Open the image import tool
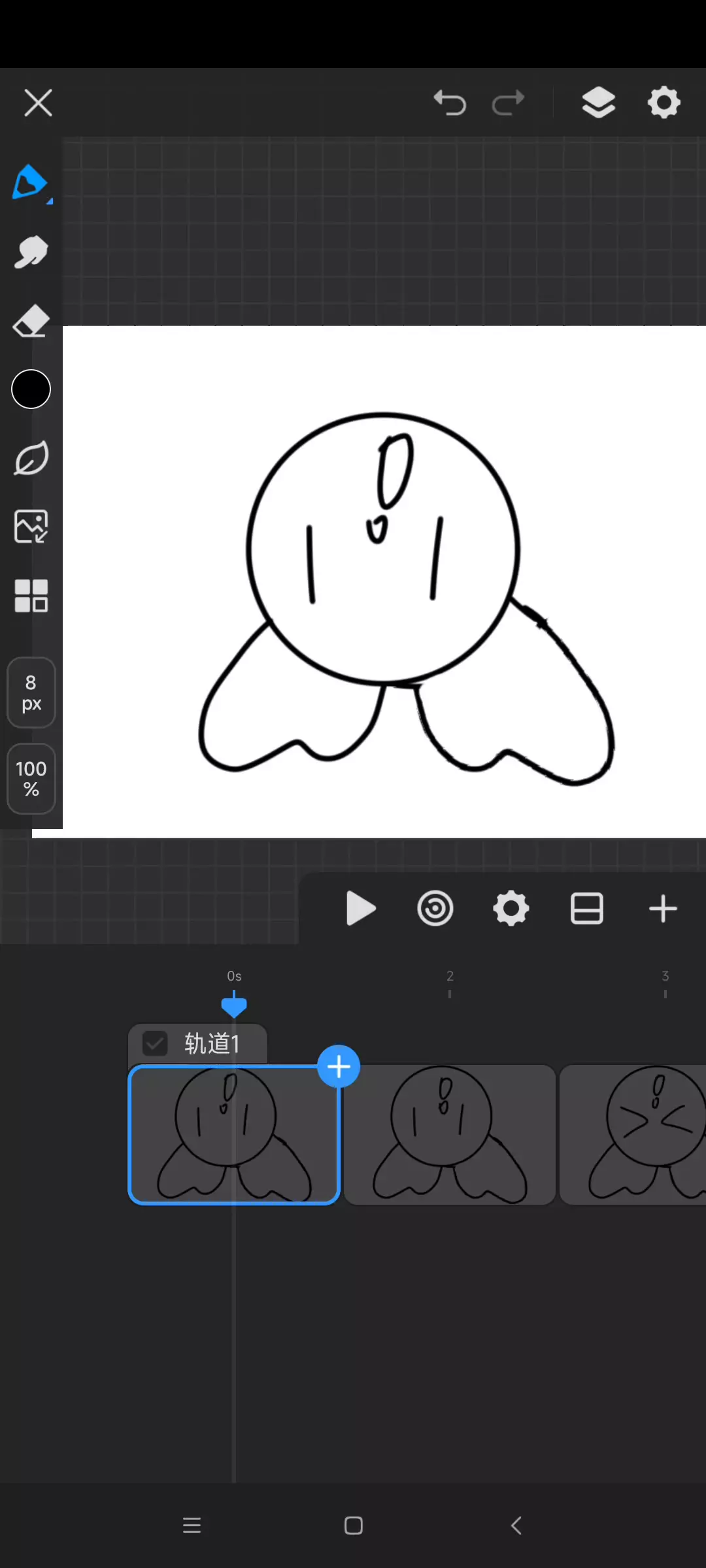 pyautogui.click(x=31, y=527)
